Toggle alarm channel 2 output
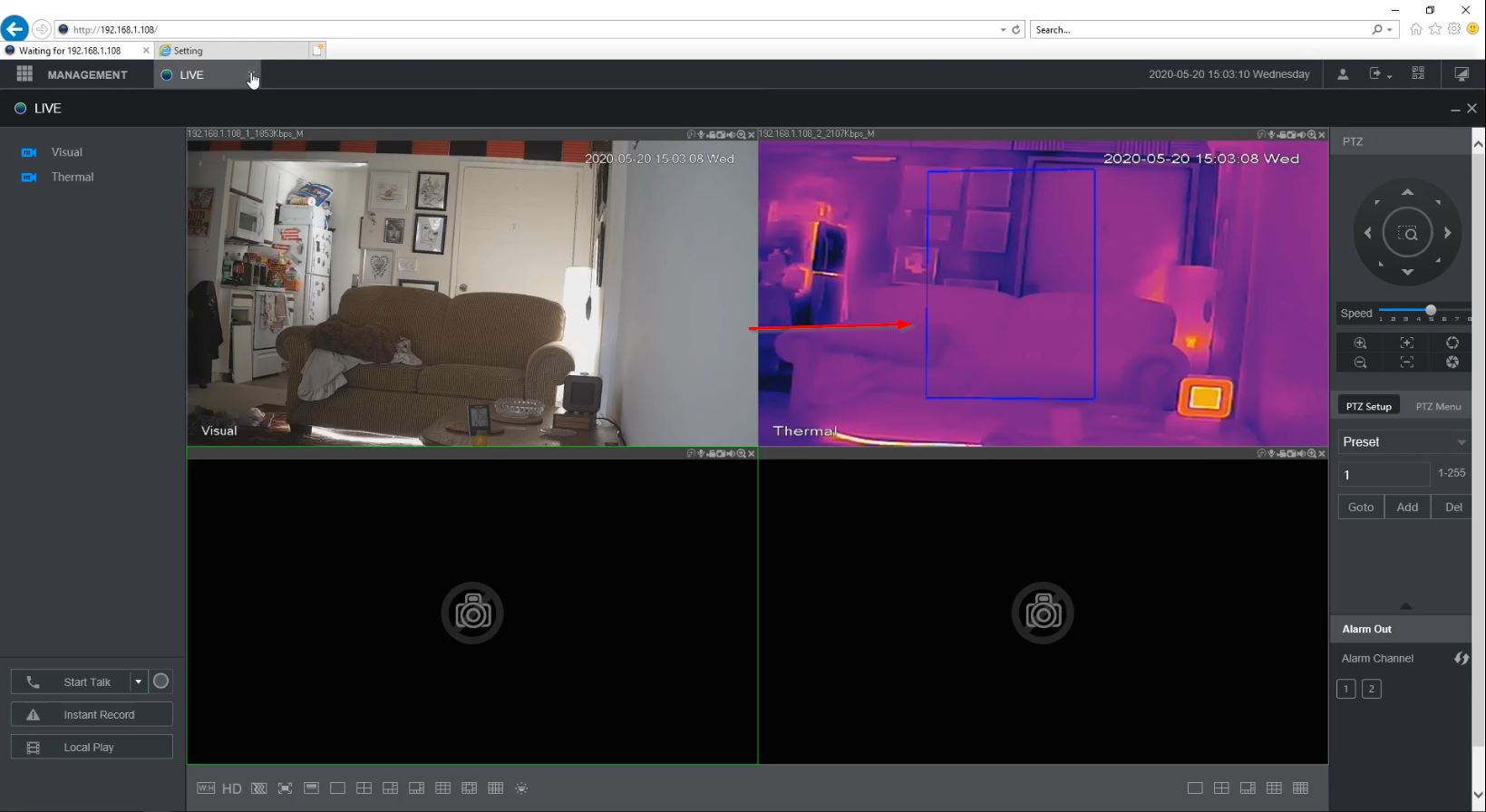This screenshot has height=812, width=1486. click(1371, 689)
